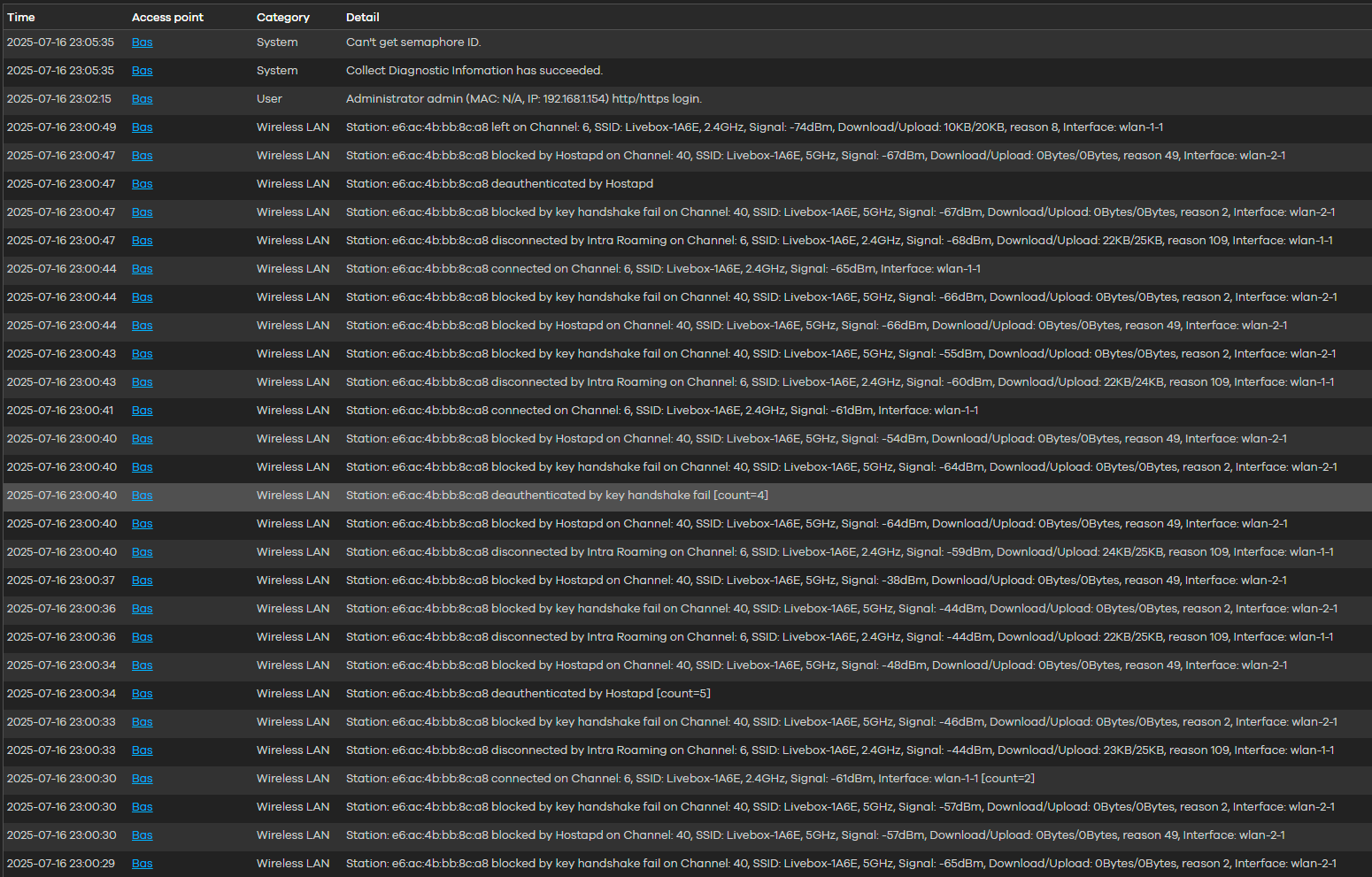Image resolution: width=1372 pixels, height=877 pixels.
Task: Select the "deauthenticated by Hostapd" detail at 23:00:47
Action: point(499,183)
